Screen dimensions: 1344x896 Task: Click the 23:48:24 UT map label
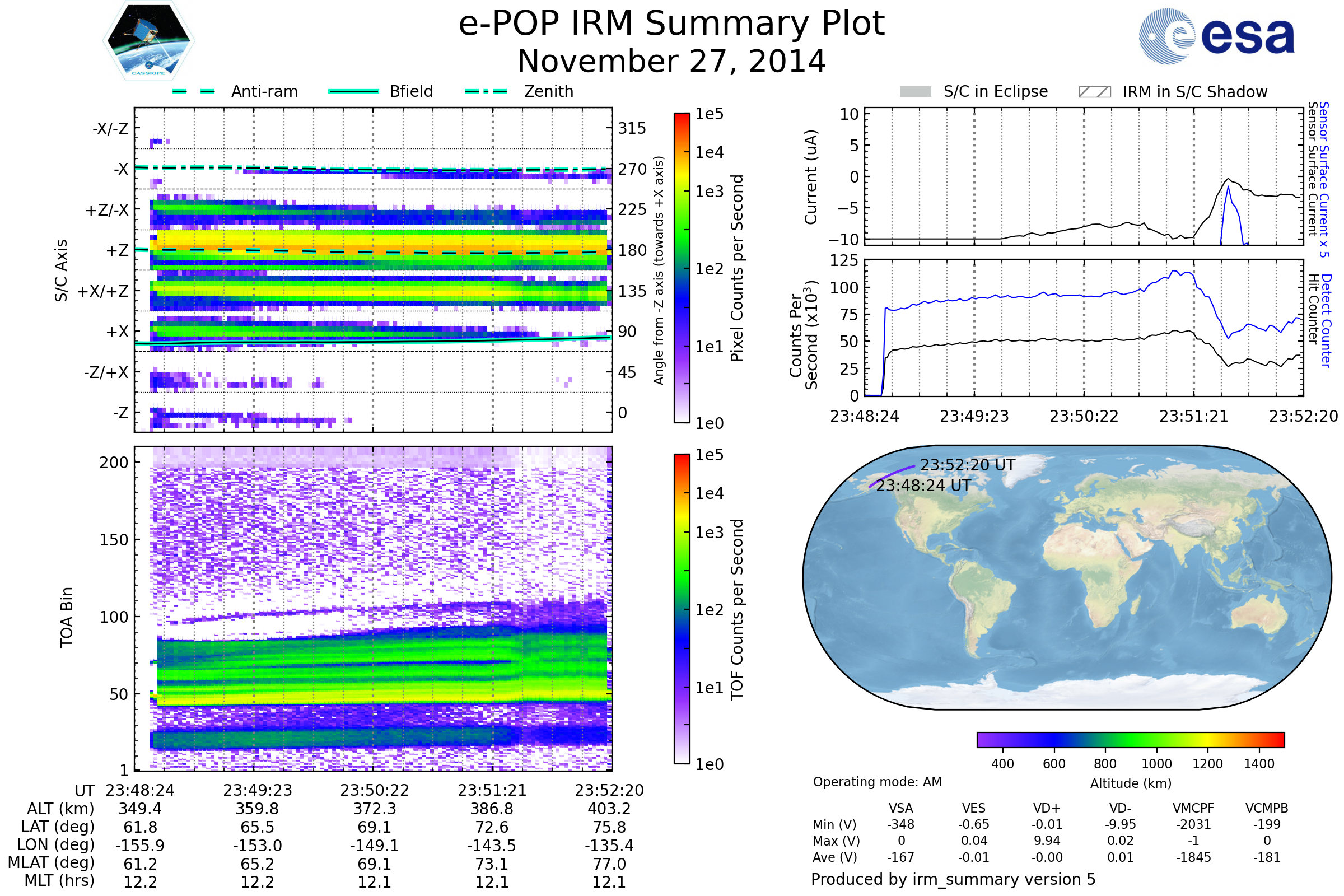[923, 486]
